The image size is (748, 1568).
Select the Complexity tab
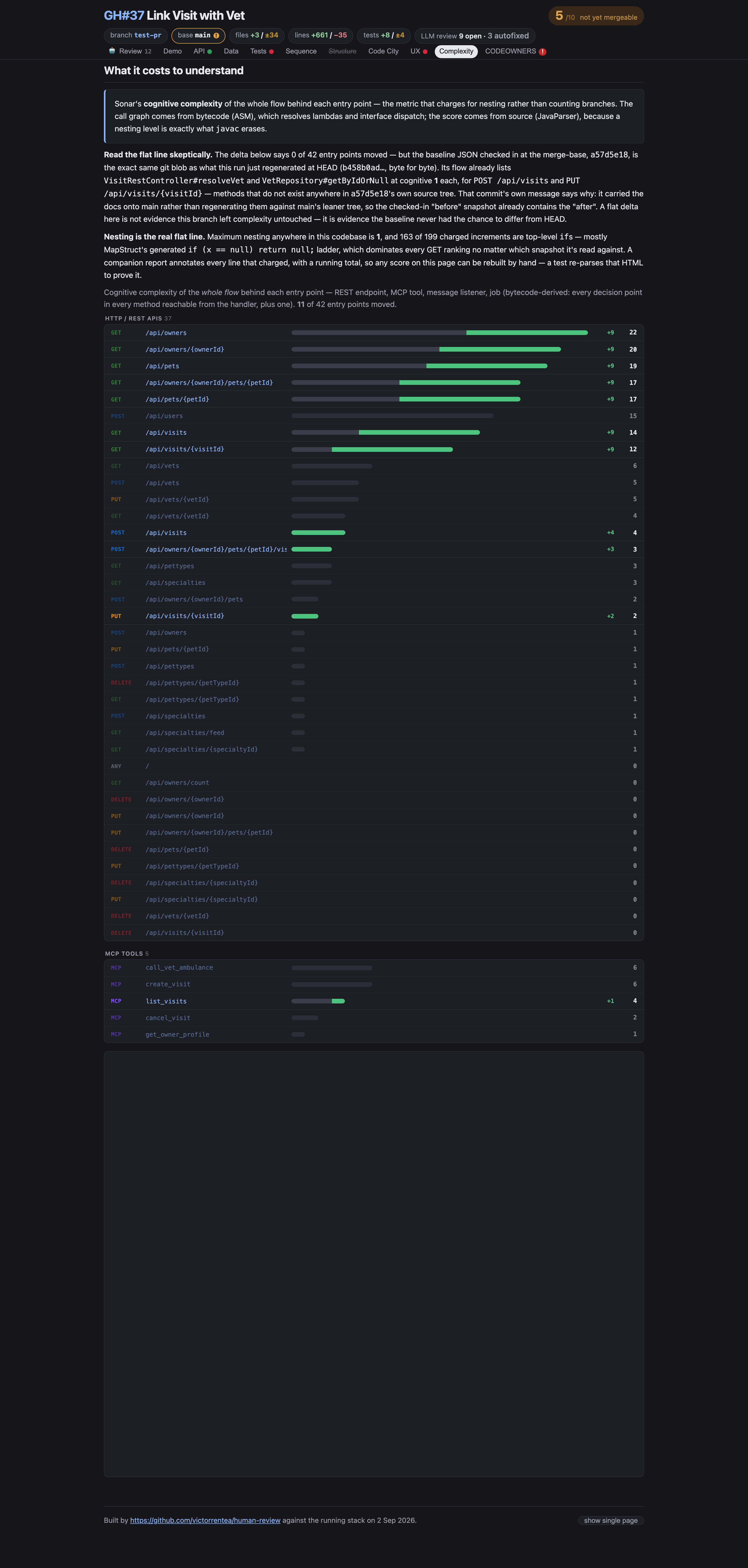click(456, 51)
